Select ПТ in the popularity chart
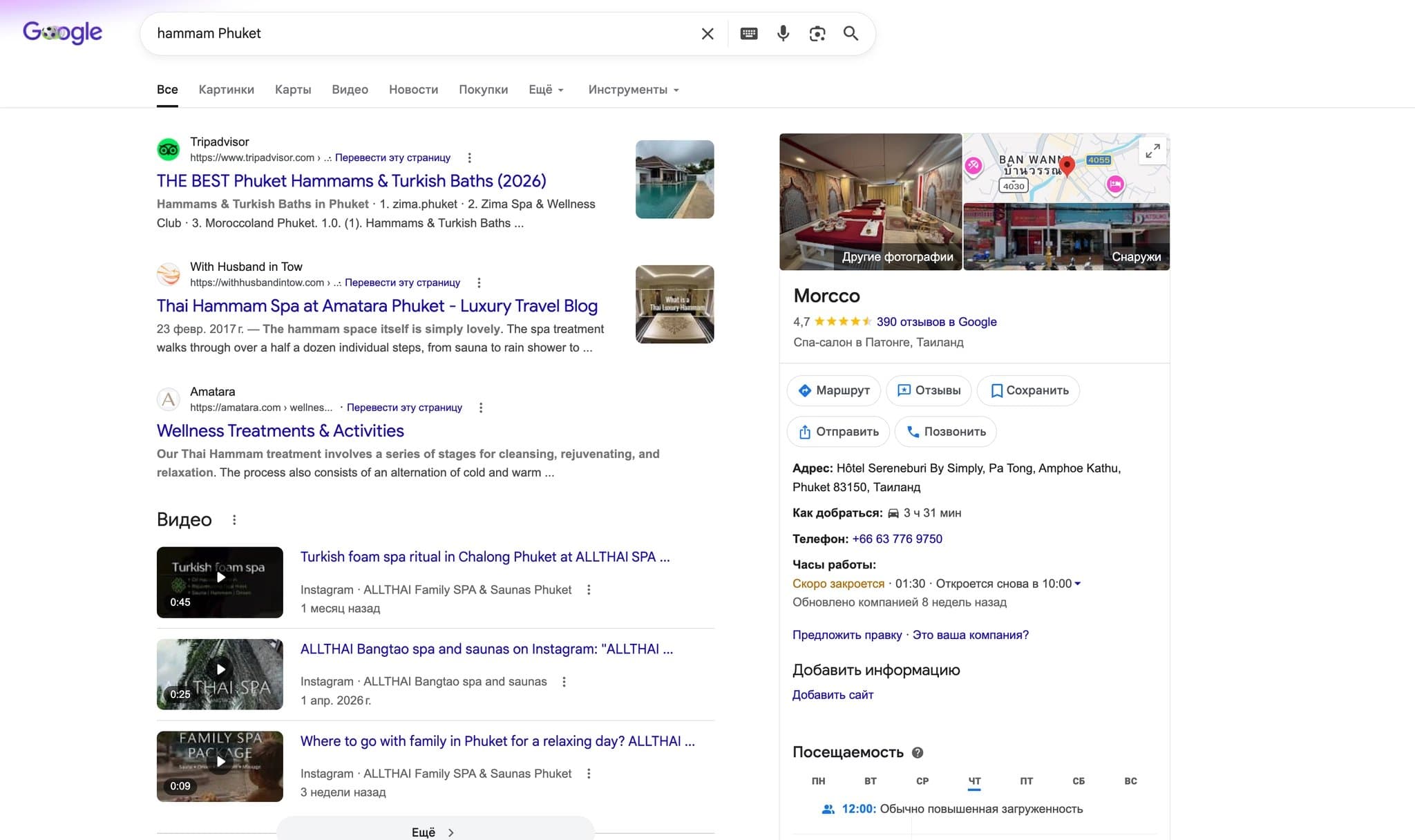The image size is (1415, 840). (x=1027, y=781)
